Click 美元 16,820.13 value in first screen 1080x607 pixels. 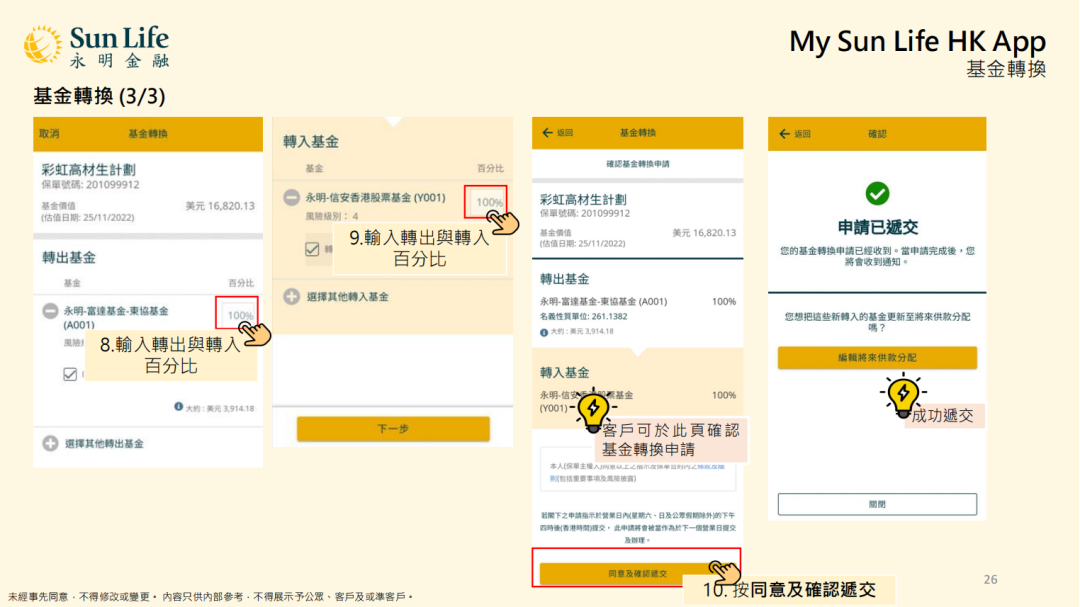click(220, 206)
